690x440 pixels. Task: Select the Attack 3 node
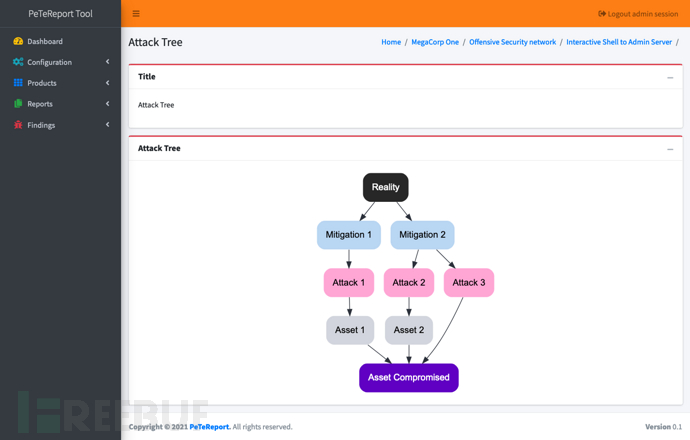[469, 282]
